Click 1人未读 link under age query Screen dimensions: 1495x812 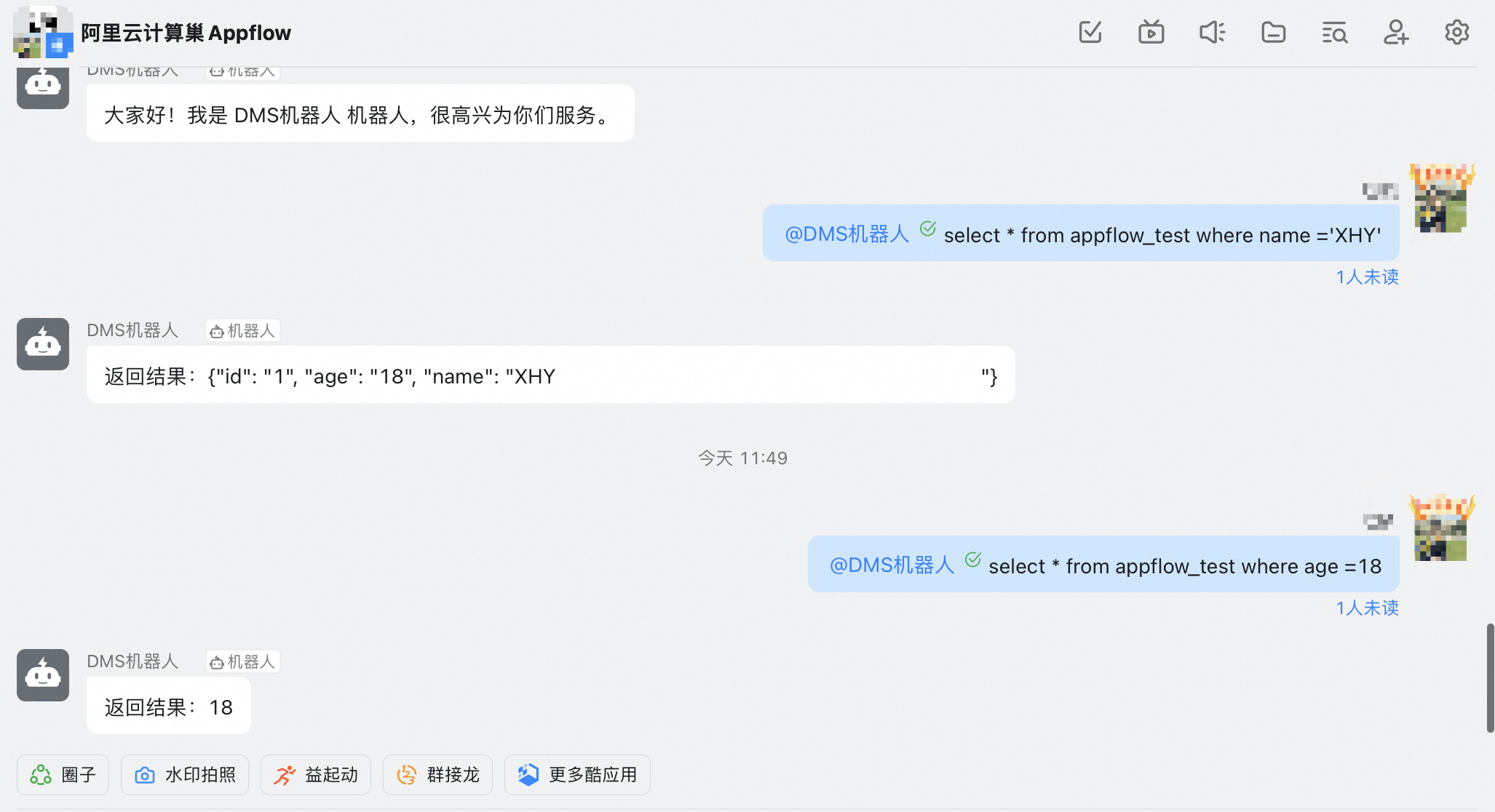[x=1367, y=608]
